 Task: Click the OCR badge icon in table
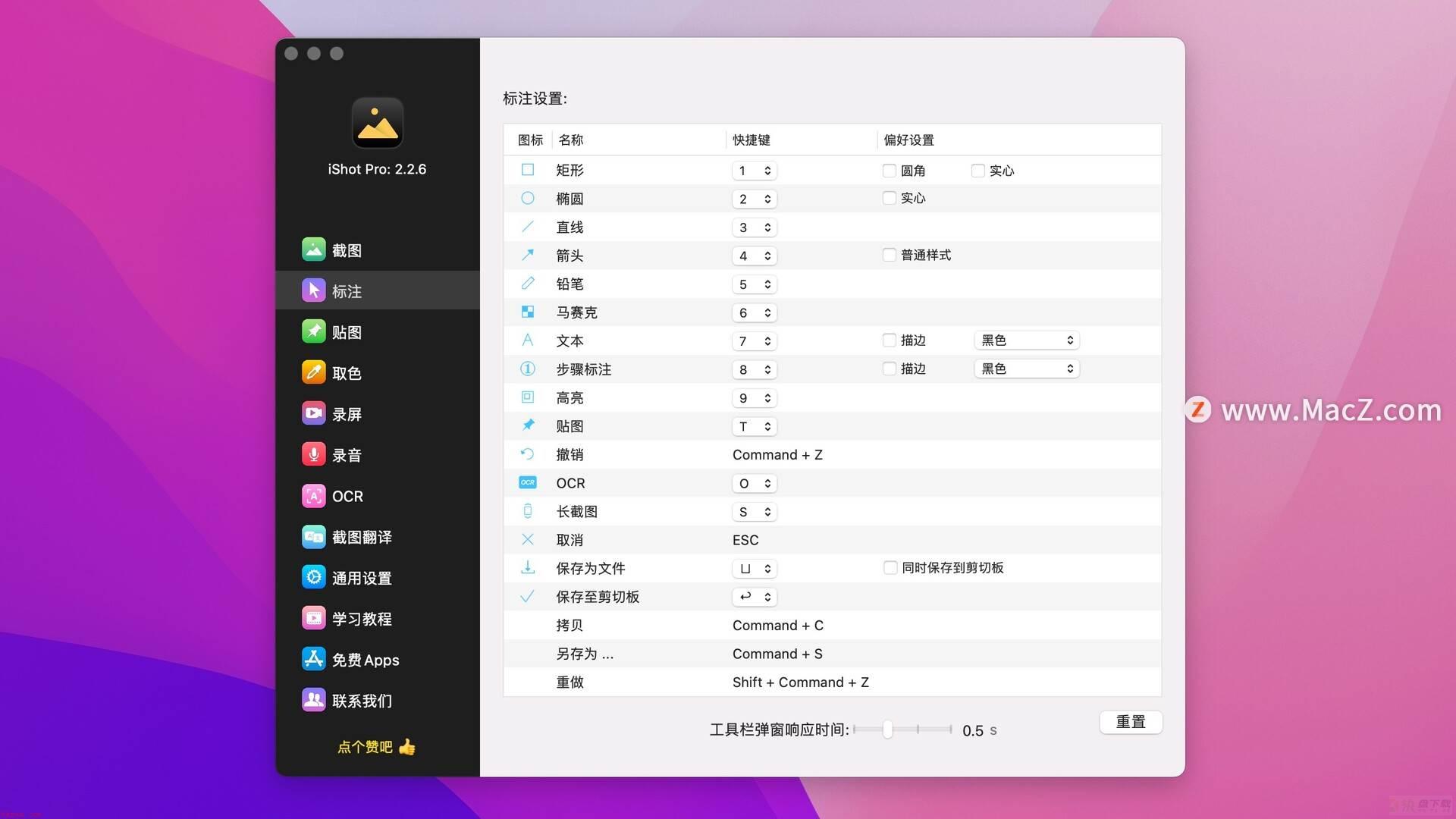(x=528, y=482)
